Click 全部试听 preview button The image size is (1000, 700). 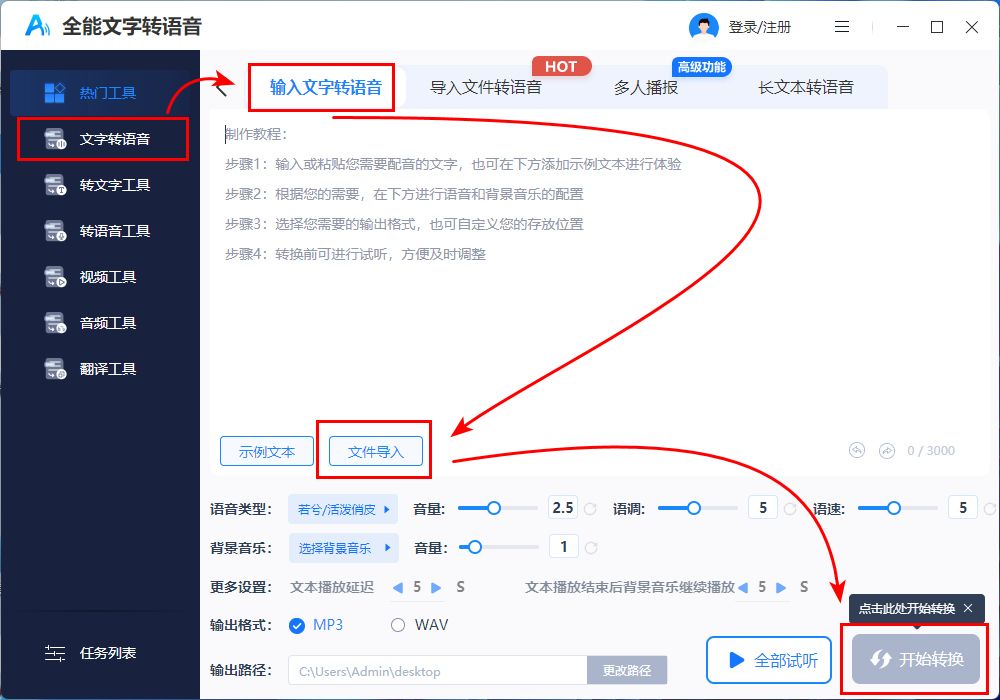pyautogui.click(x=768, y=660)
